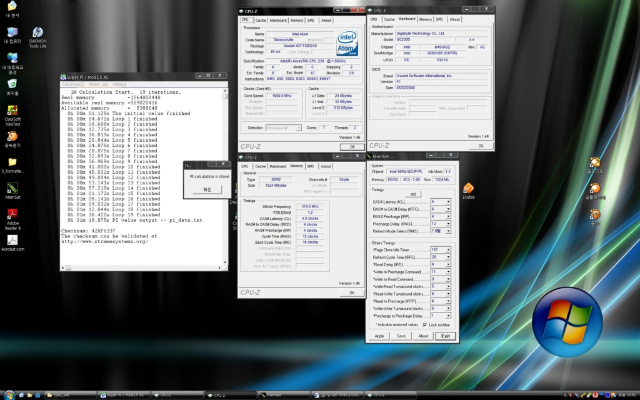The image size is (640, 400).
Task: Open the middle orange icon at right edge
Action: pyautogui.click(x=595, y=191)
